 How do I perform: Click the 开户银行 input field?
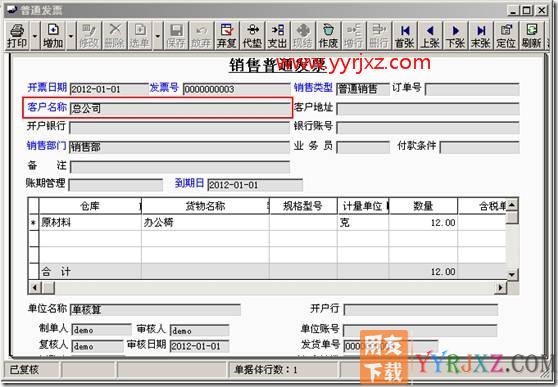[180, 127]
